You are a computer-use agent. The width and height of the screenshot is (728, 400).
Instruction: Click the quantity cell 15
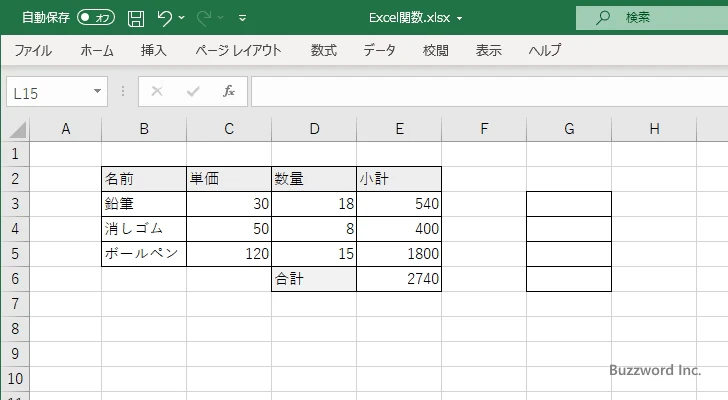(314, 254)
